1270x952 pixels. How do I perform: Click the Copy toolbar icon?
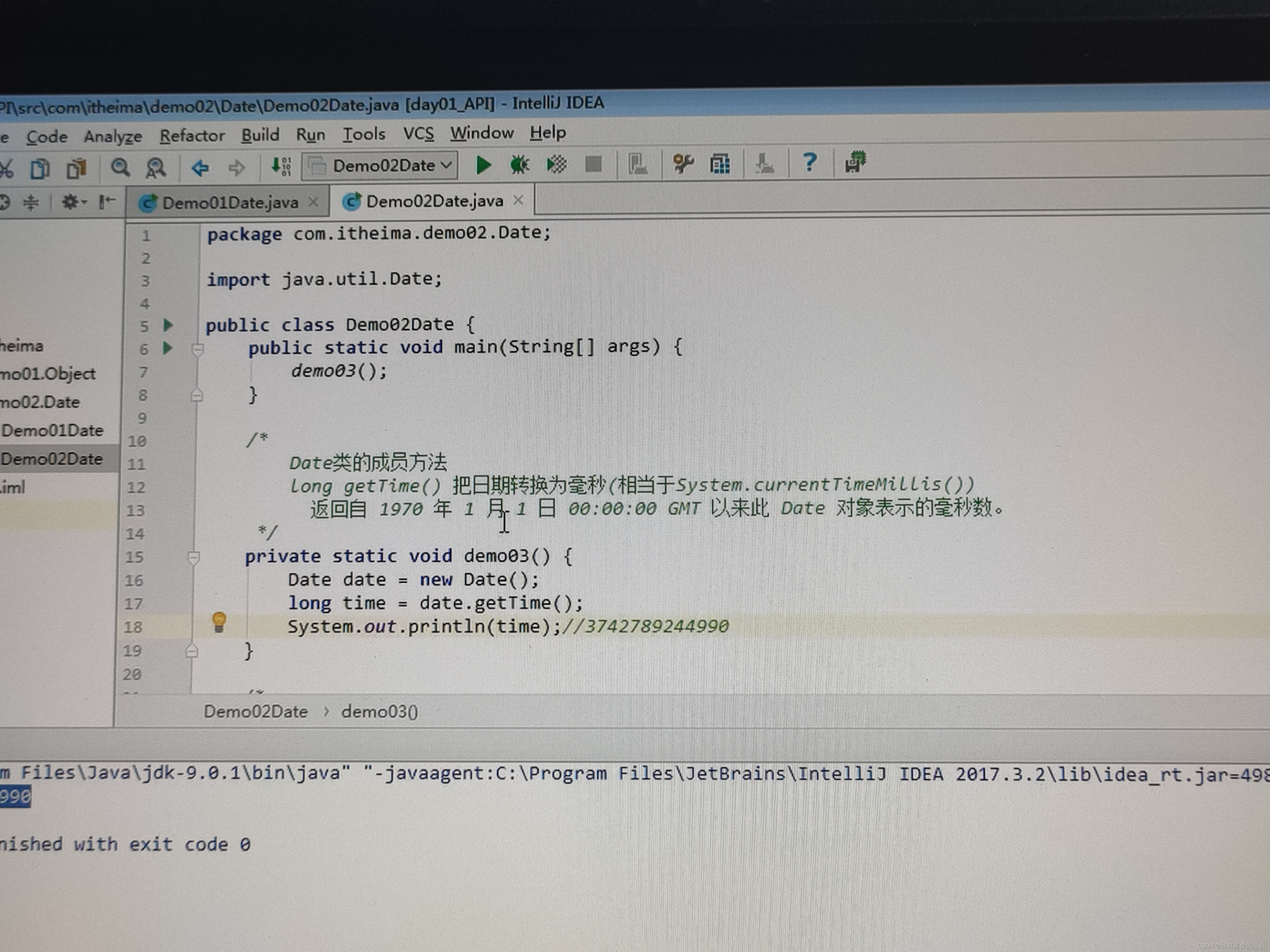(x=40, y=169)
